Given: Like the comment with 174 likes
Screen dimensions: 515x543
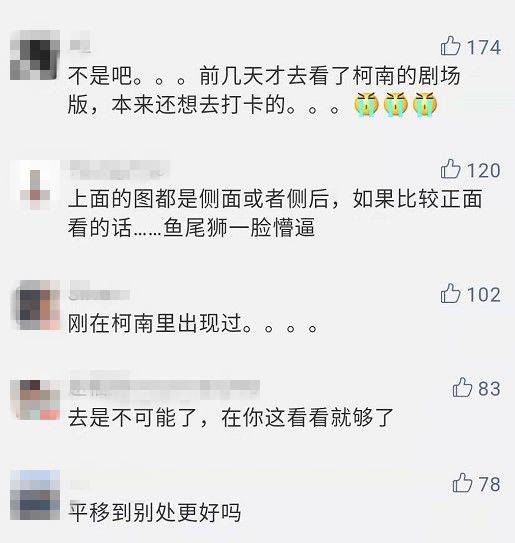Looking at the screenshot, I should point(450,46).
